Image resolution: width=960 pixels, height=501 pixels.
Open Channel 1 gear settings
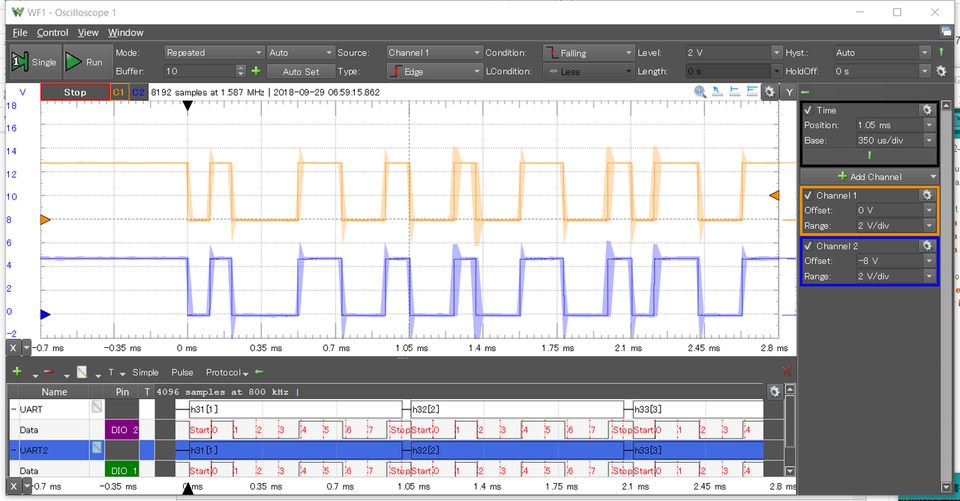point(927,195)
